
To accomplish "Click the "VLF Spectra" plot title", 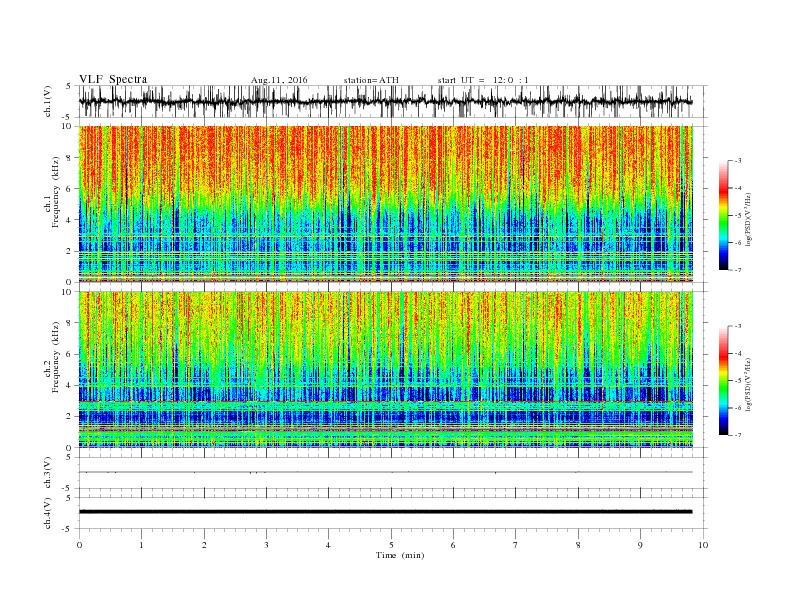I will [113, 79].
